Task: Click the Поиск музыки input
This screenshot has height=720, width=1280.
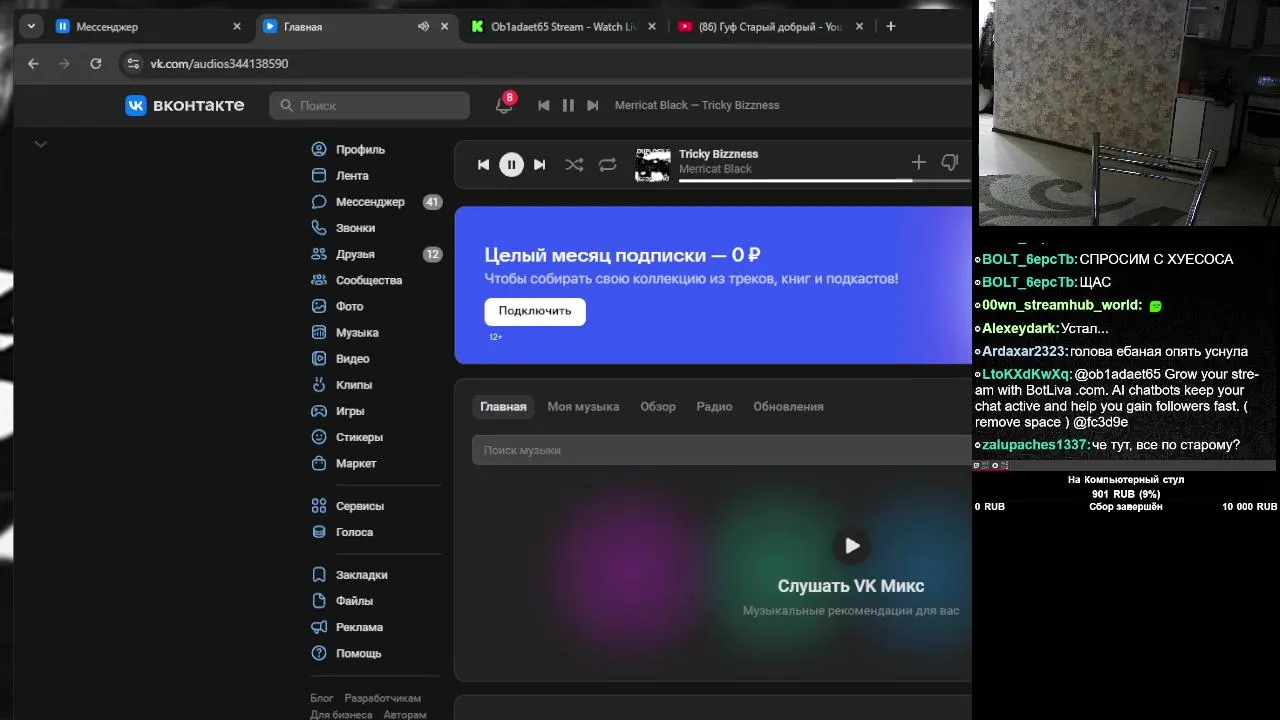Action: [x=722, y=450]
